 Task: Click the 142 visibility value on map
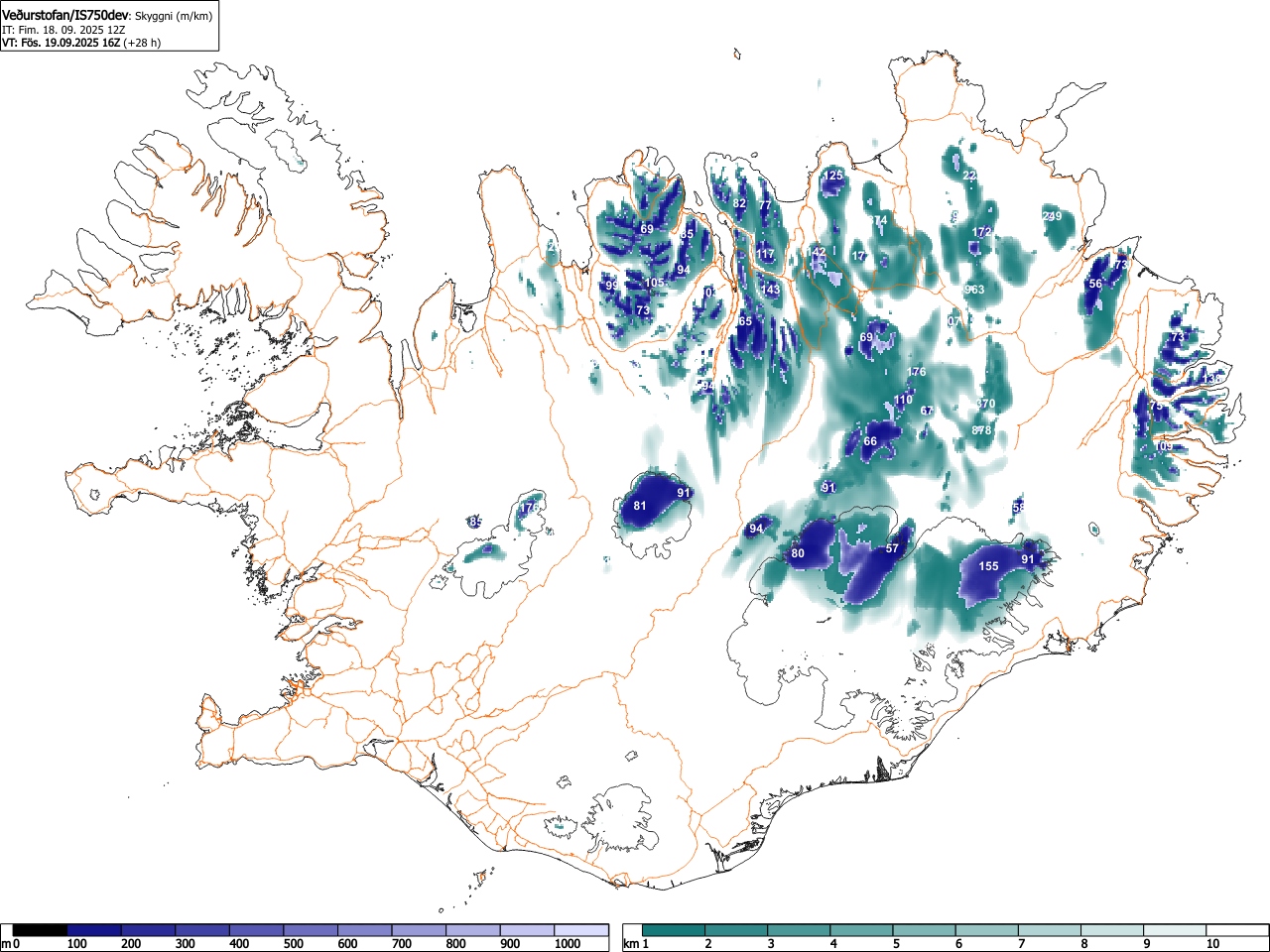point(816,253)
